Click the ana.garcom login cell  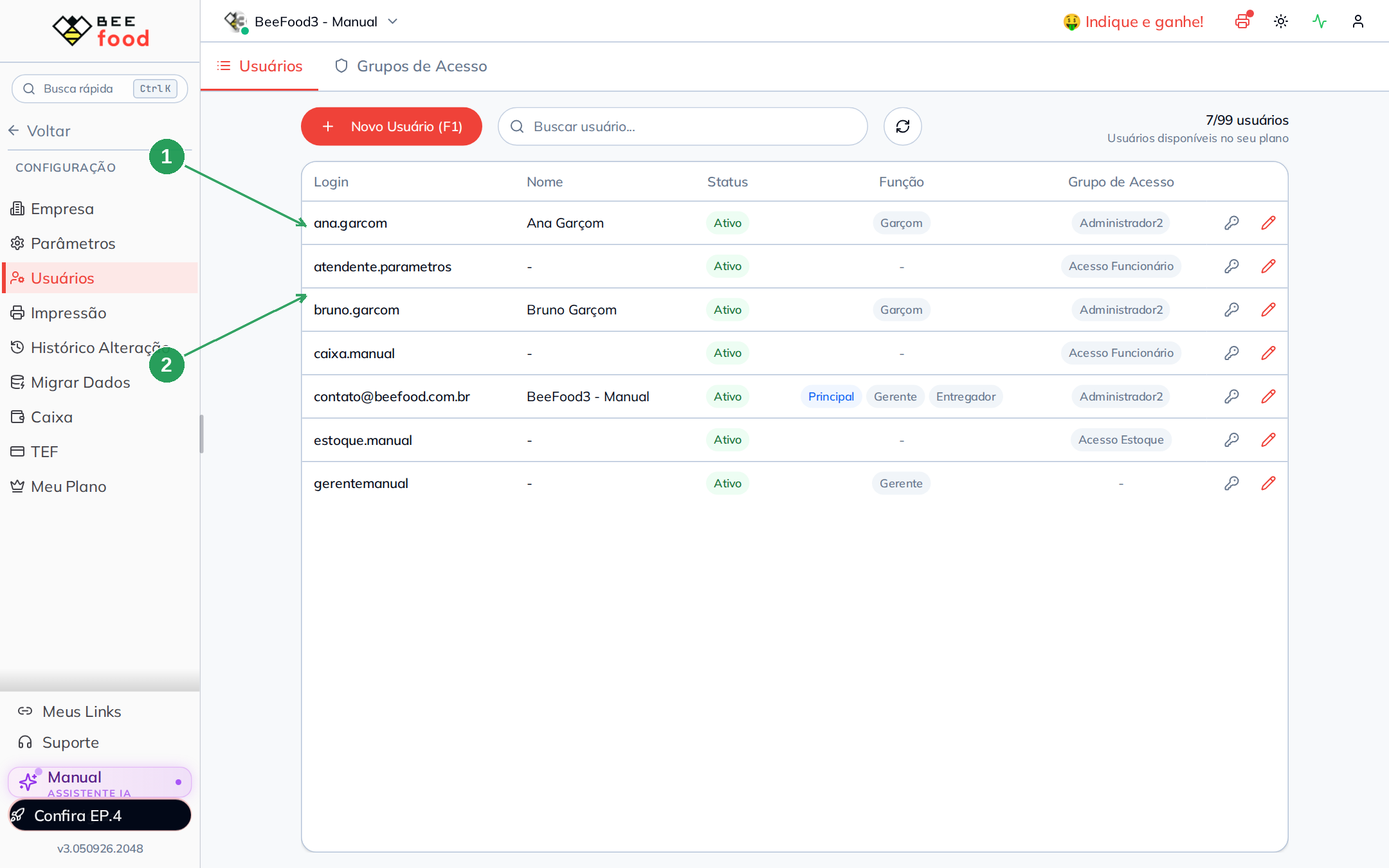(x=350, y=223)
